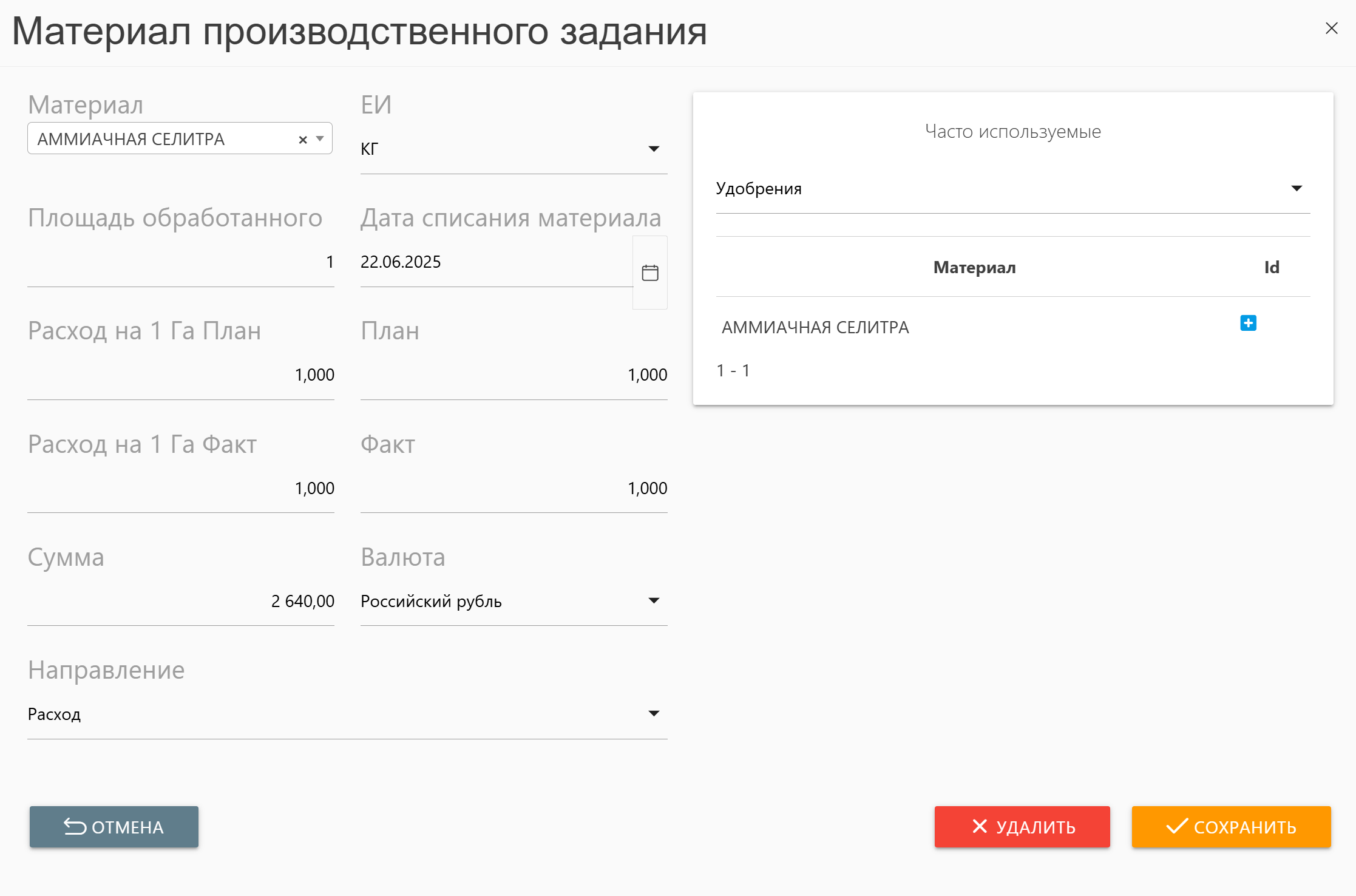
Task: Click the Материал column header
Action: click(x=974, y=268)
